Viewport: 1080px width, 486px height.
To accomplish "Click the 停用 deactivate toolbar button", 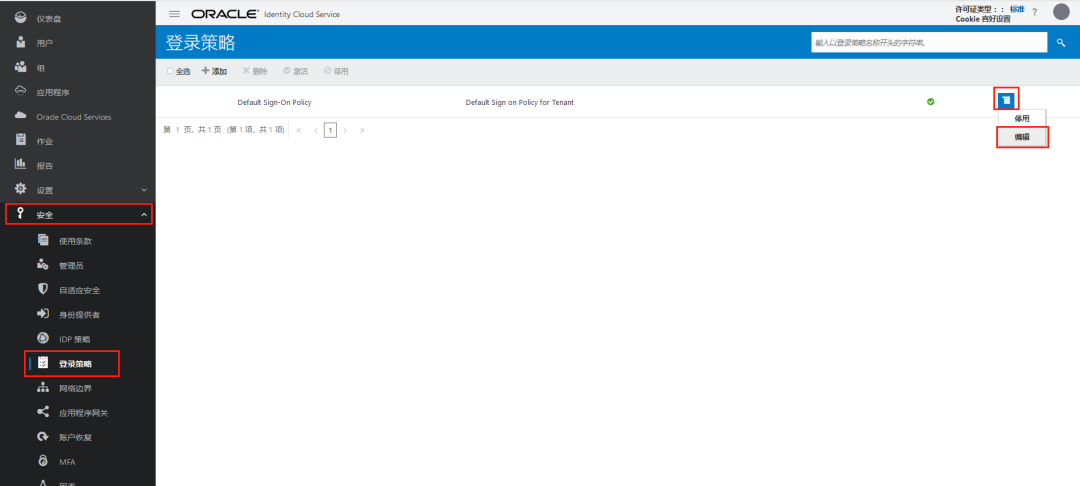I will point(336,72).
